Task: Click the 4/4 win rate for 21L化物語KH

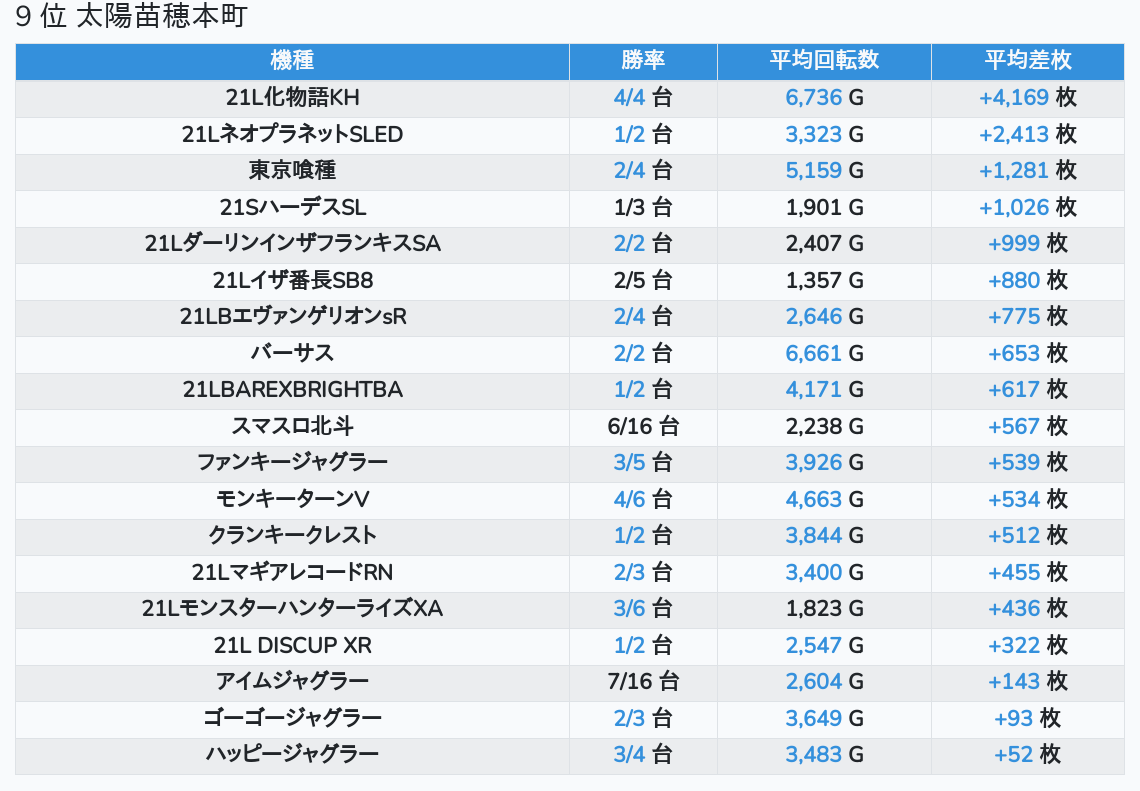Action: click(629, 98)
